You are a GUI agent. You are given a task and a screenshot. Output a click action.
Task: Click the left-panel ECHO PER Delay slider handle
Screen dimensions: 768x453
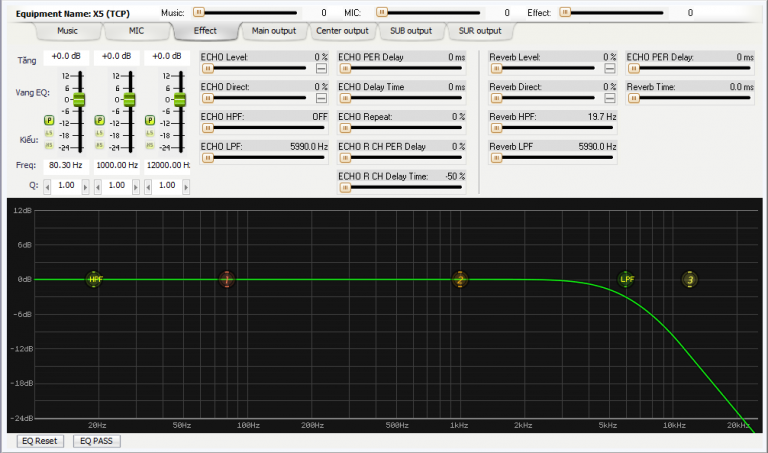[345, 68]
